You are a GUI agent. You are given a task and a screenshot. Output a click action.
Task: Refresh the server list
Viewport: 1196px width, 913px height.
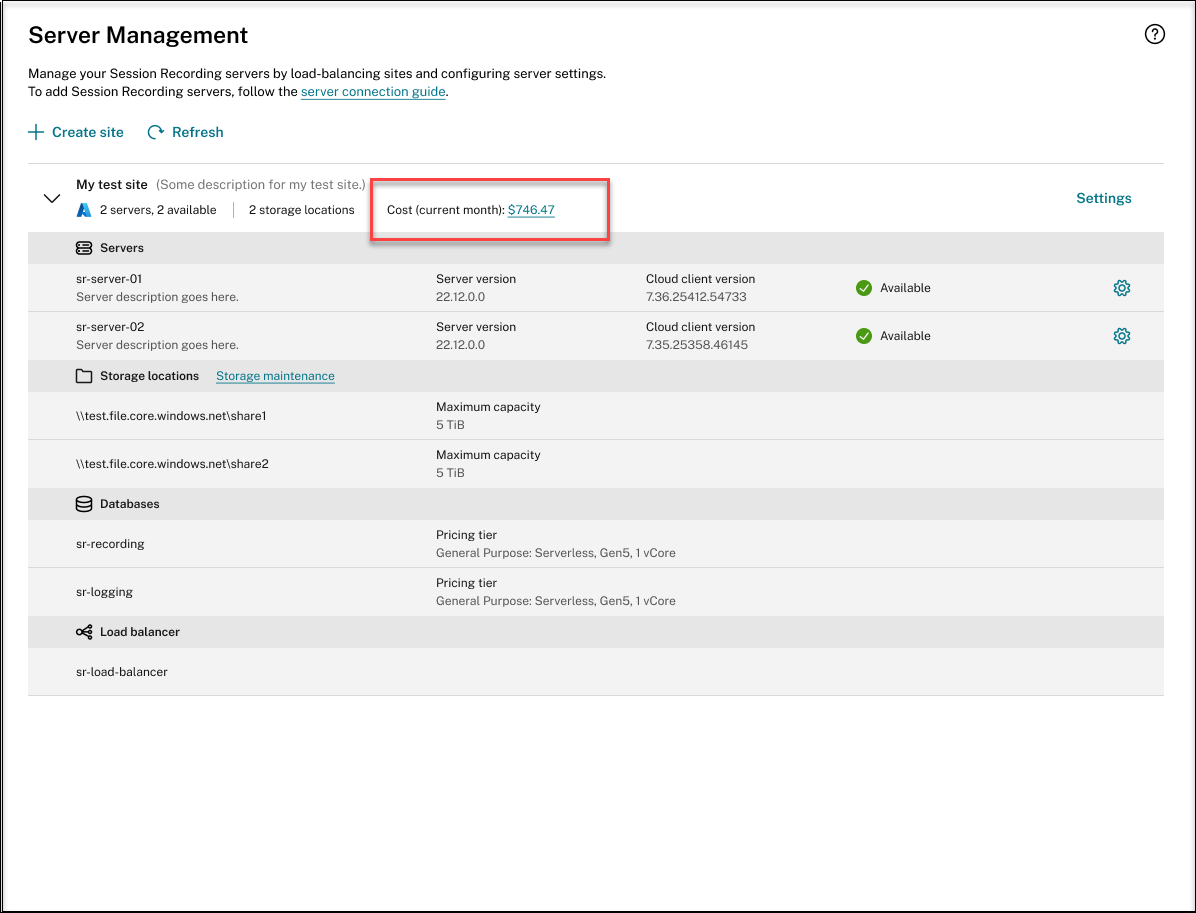[186, 132]
